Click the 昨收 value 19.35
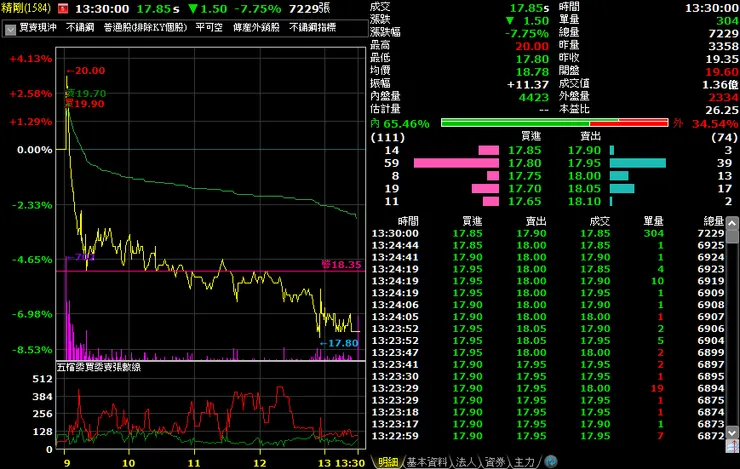The width and height of the screenshot is (740, 469). tap(722, 59)
